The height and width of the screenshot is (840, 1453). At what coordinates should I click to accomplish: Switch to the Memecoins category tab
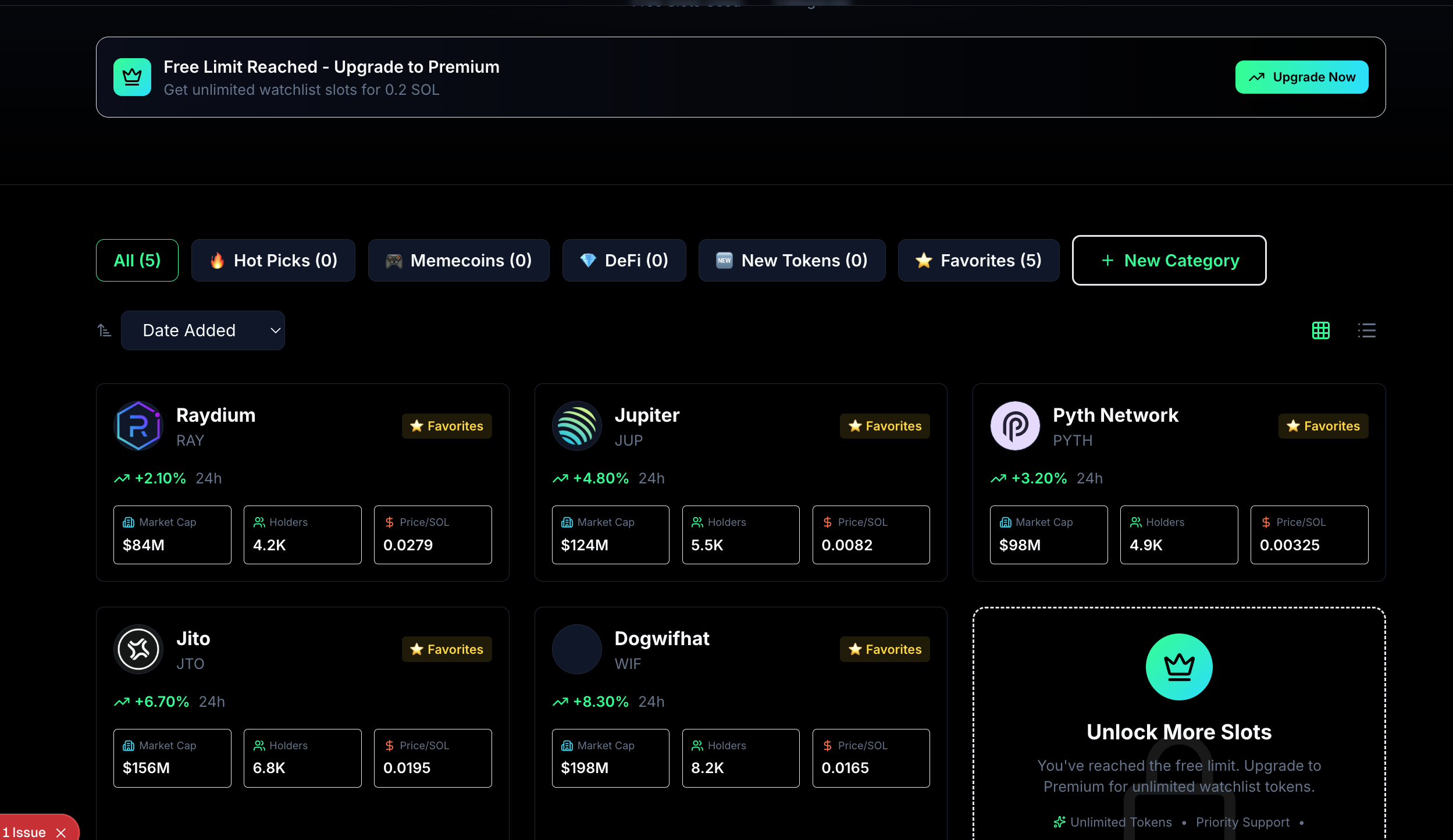tap(458, 260)
